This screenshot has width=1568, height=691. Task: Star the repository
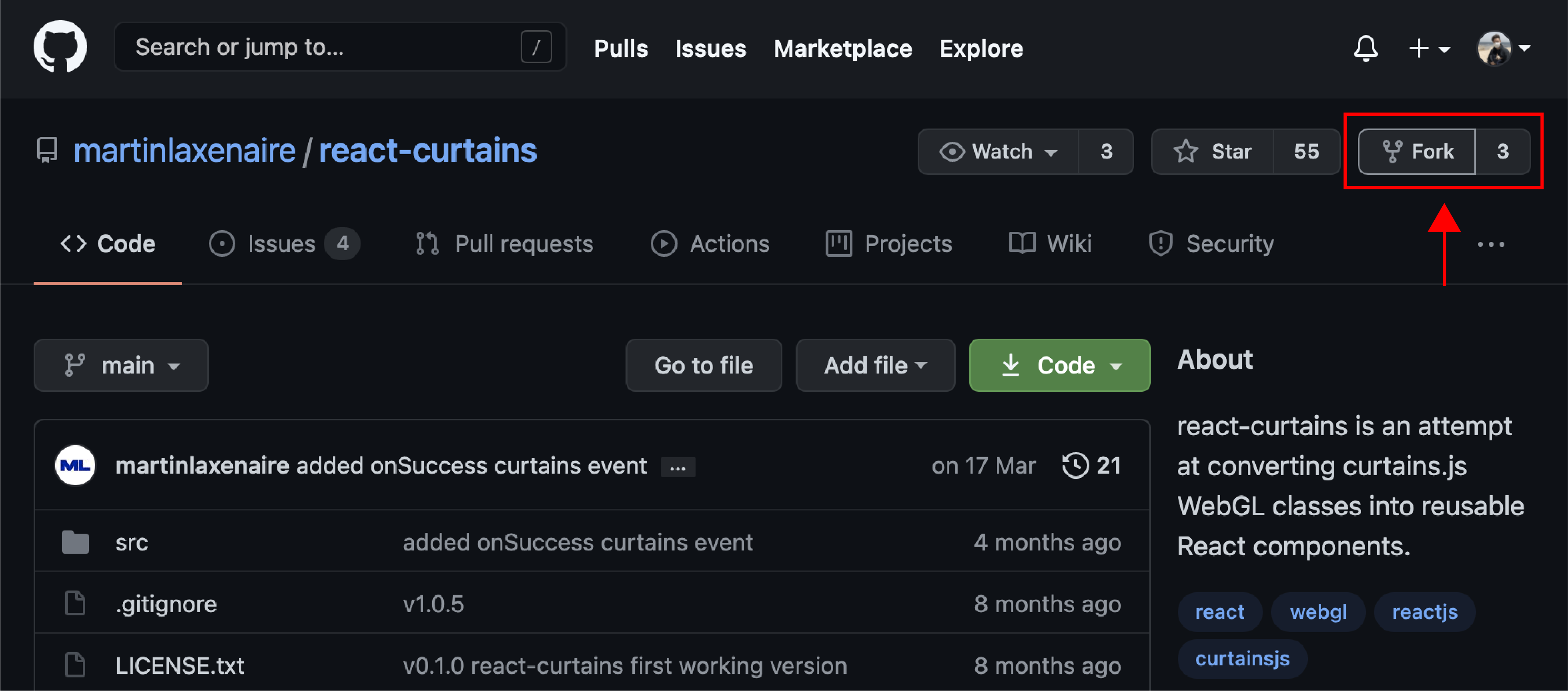(1212, 152)
